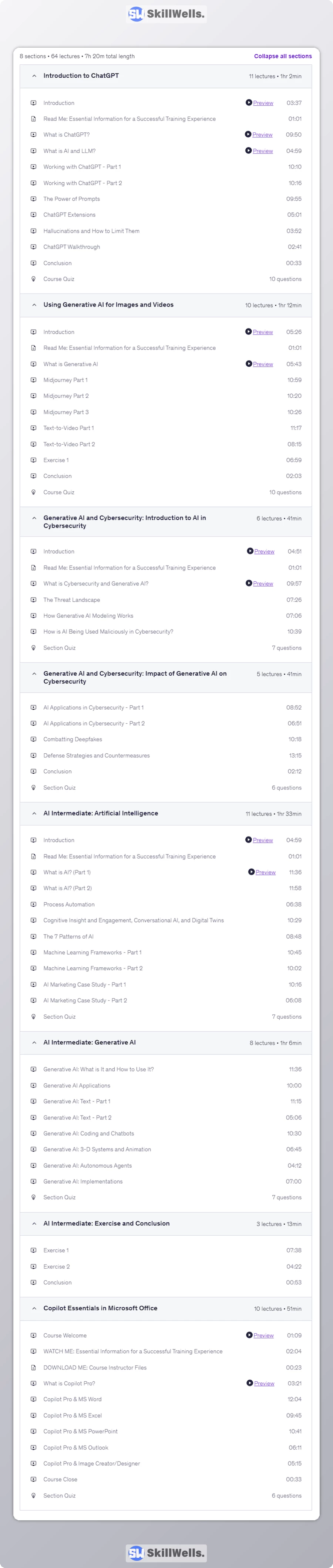Click the lightbulb icon of the Copilot Essentials Section Quiz
Image resolution: width=333 pixels, height=1568 pixels.
click(33, 1496)
